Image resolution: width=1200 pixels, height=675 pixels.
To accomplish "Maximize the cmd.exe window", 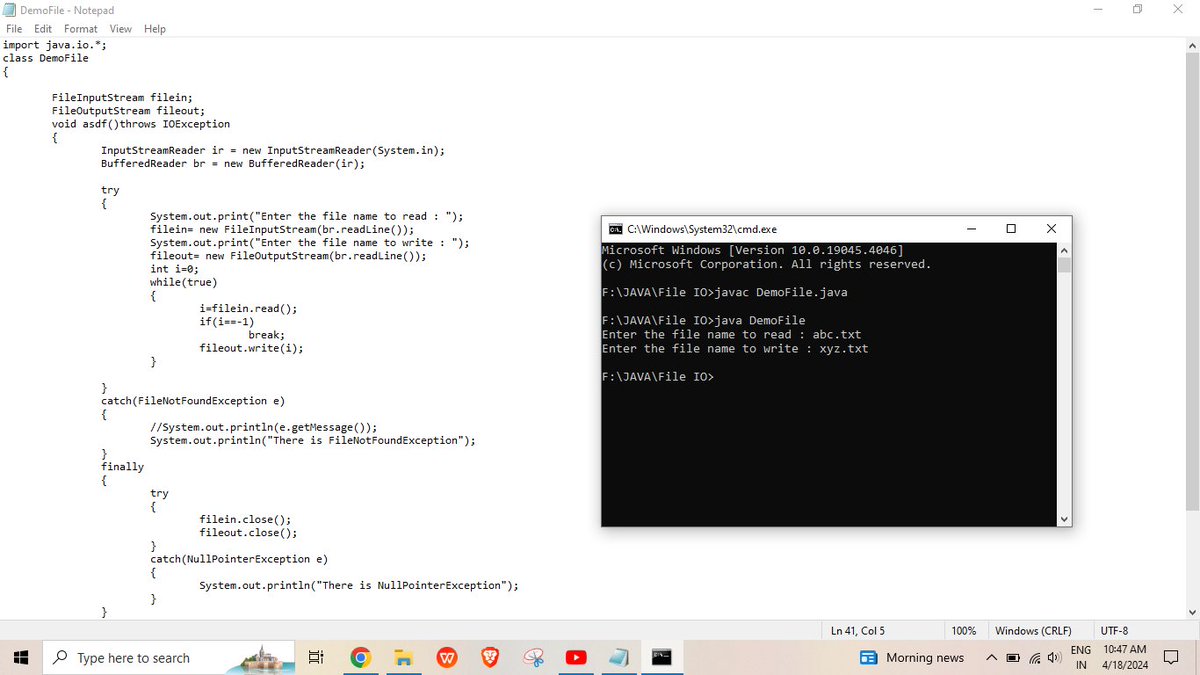I will (1011, 229).
